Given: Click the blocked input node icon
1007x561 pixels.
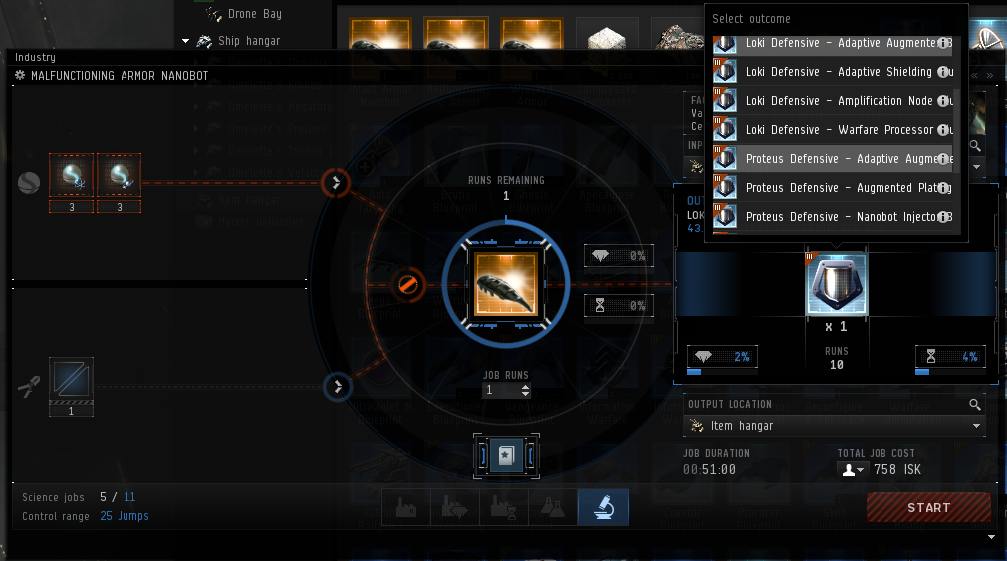Looking at the screenshot, I should pyautogui.click(x=407, y=284).
